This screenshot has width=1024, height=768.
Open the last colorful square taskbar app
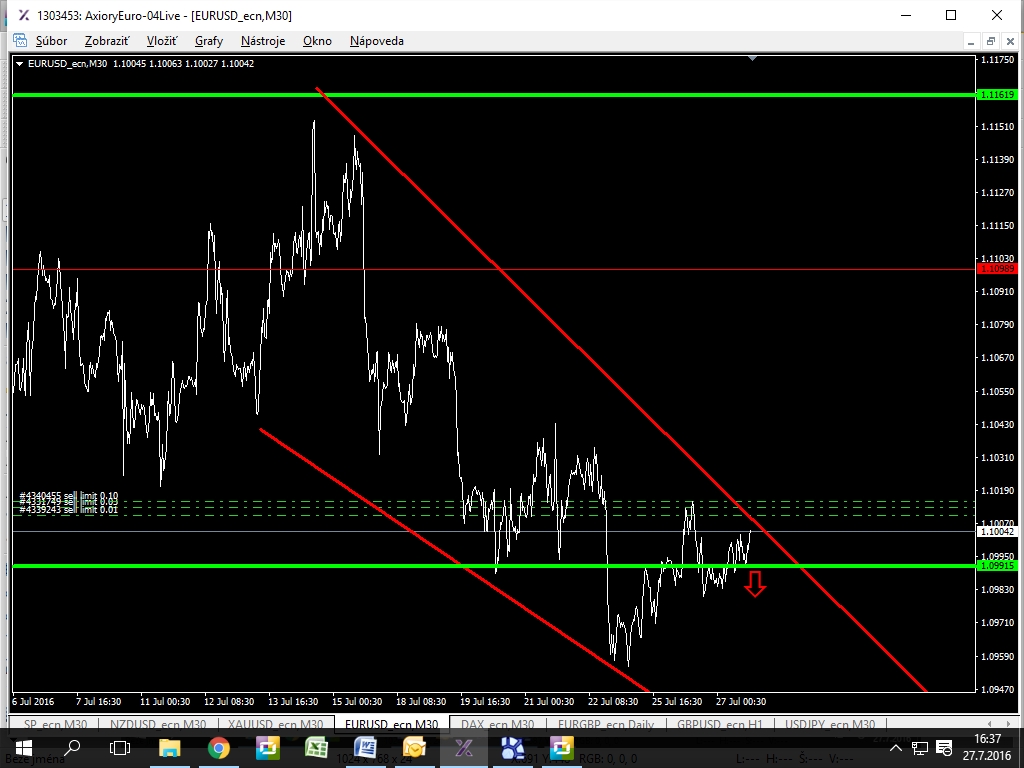click(x=562, y=748)
